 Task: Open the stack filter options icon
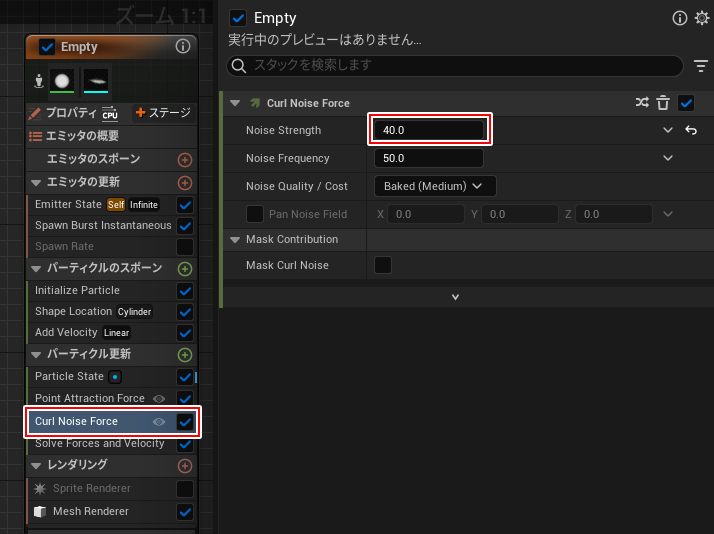tap(701, 66)
